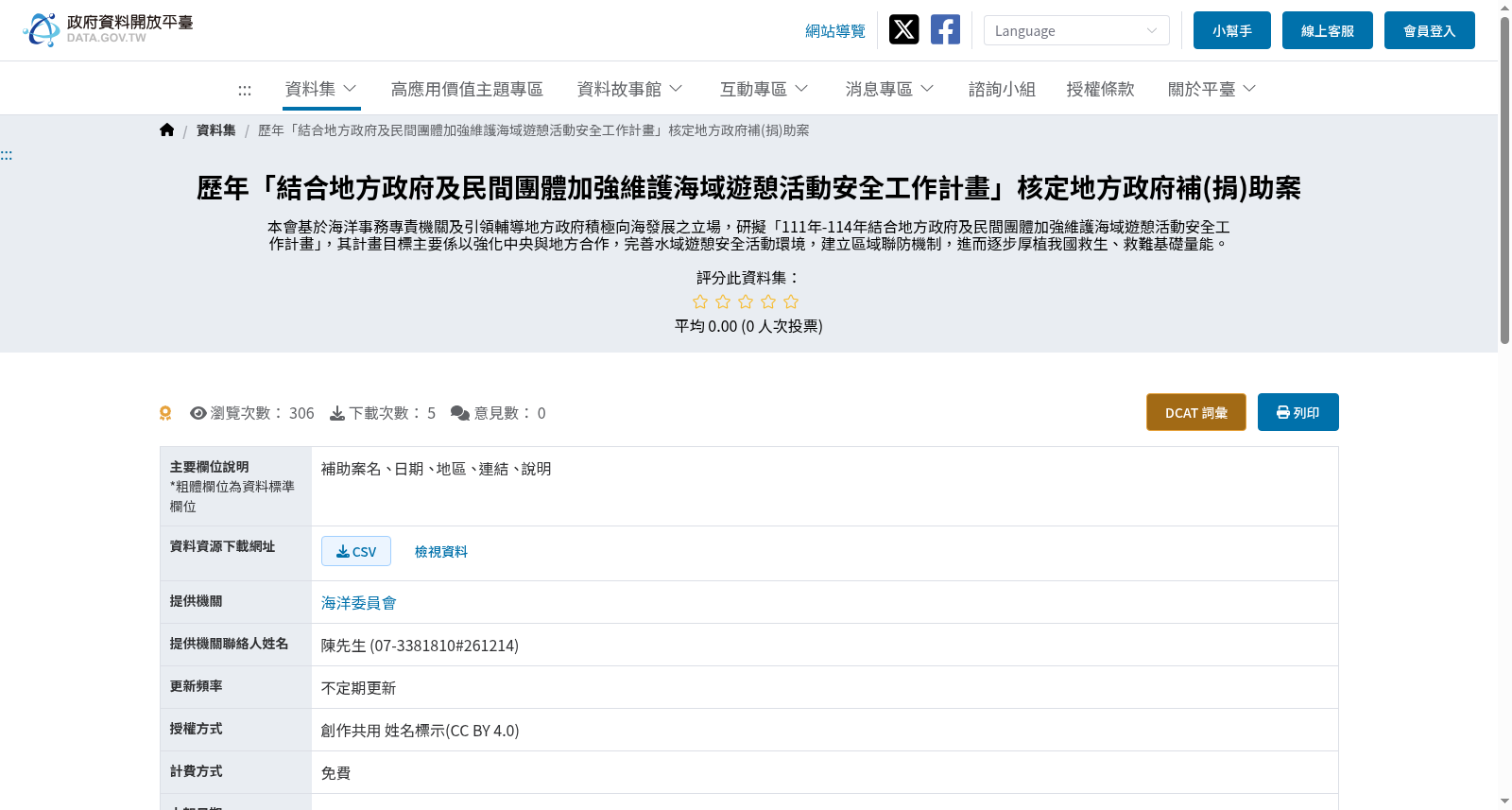Image resolution: width=1512 pixels, height=810 pixels.
Task: Click the accessibility anchor dots in navbar
Action: pyautogui.click(x=245, y=90)
